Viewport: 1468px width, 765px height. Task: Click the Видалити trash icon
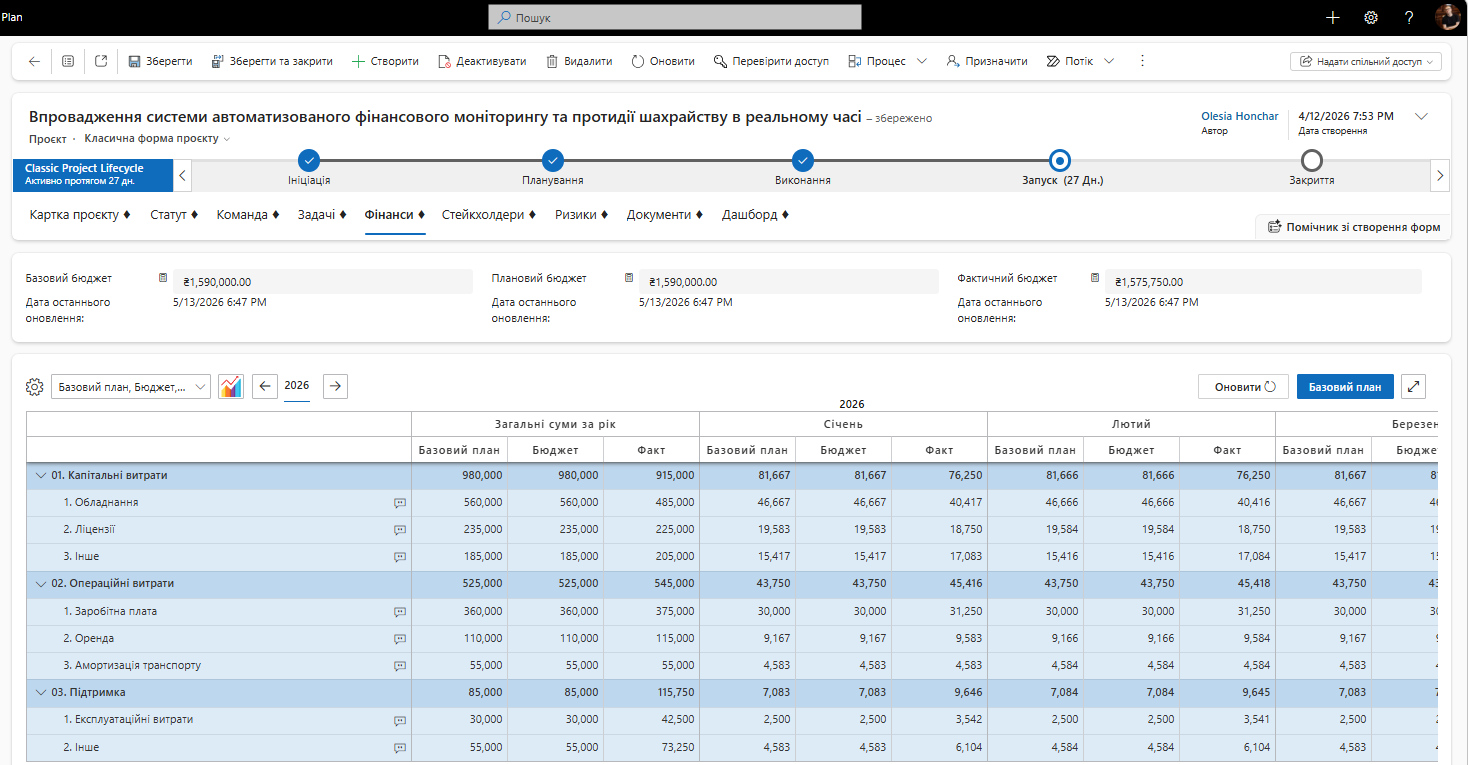pos(552,61)
